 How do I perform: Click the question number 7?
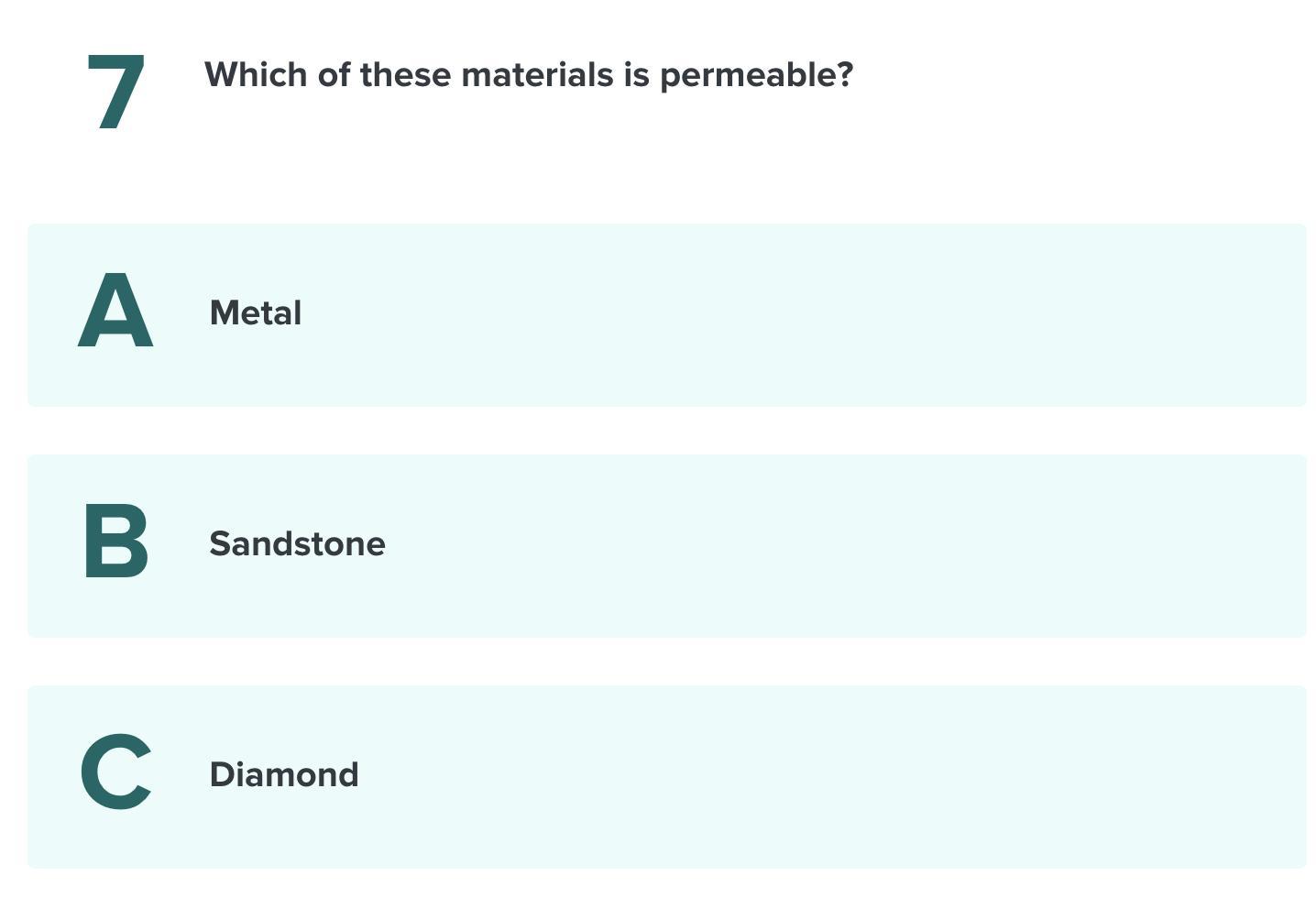(116, 91)
